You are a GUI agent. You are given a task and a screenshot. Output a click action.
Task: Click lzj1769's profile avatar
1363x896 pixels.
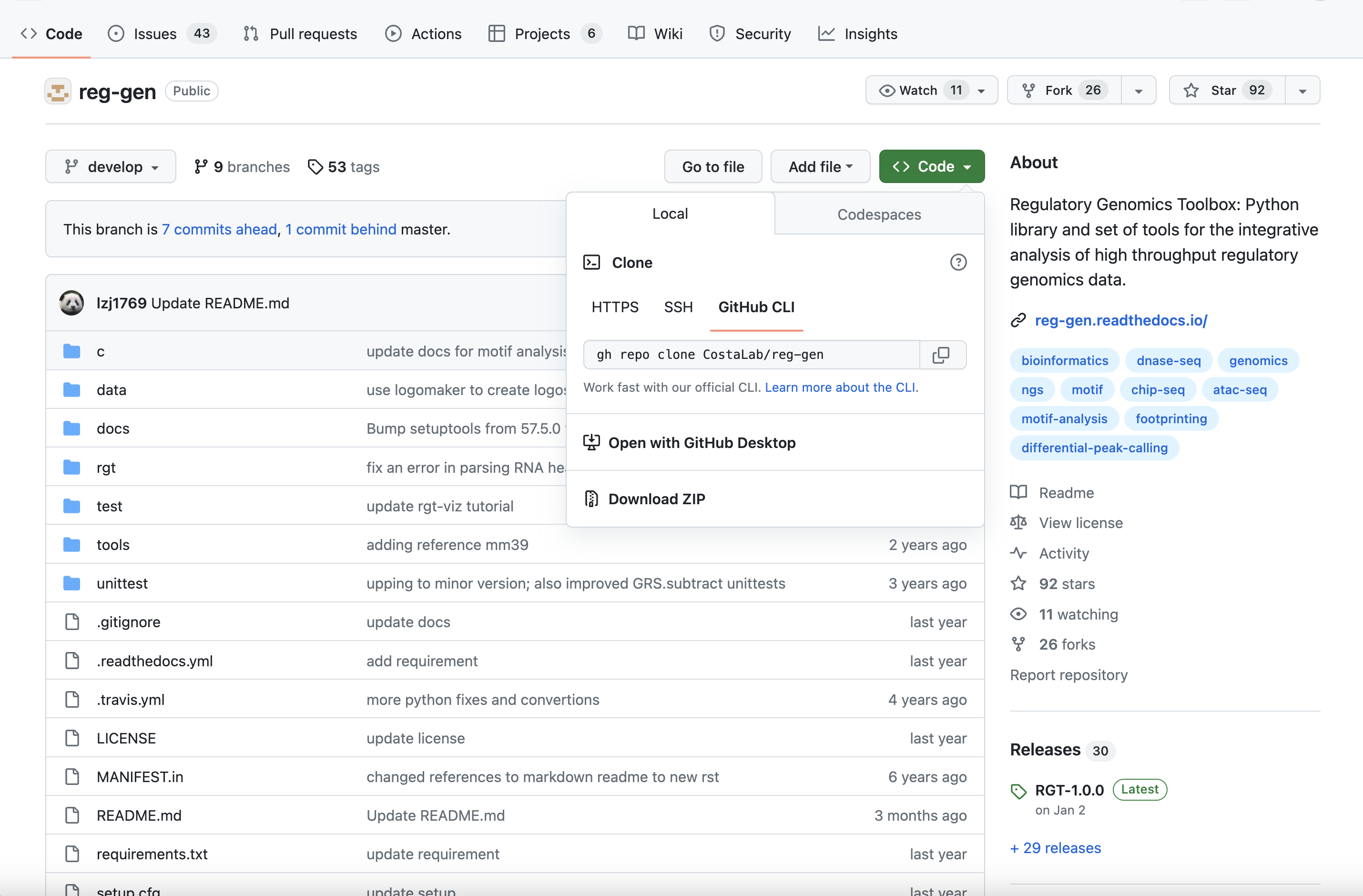click(71, 303)
